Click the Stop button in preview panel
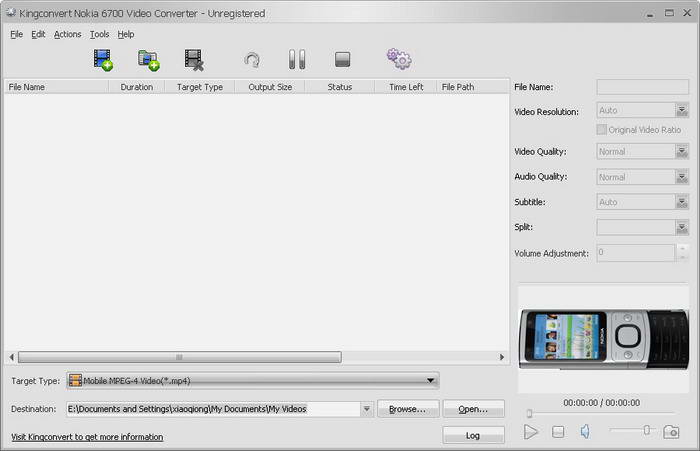700x451 pixels. coord(558,432)
